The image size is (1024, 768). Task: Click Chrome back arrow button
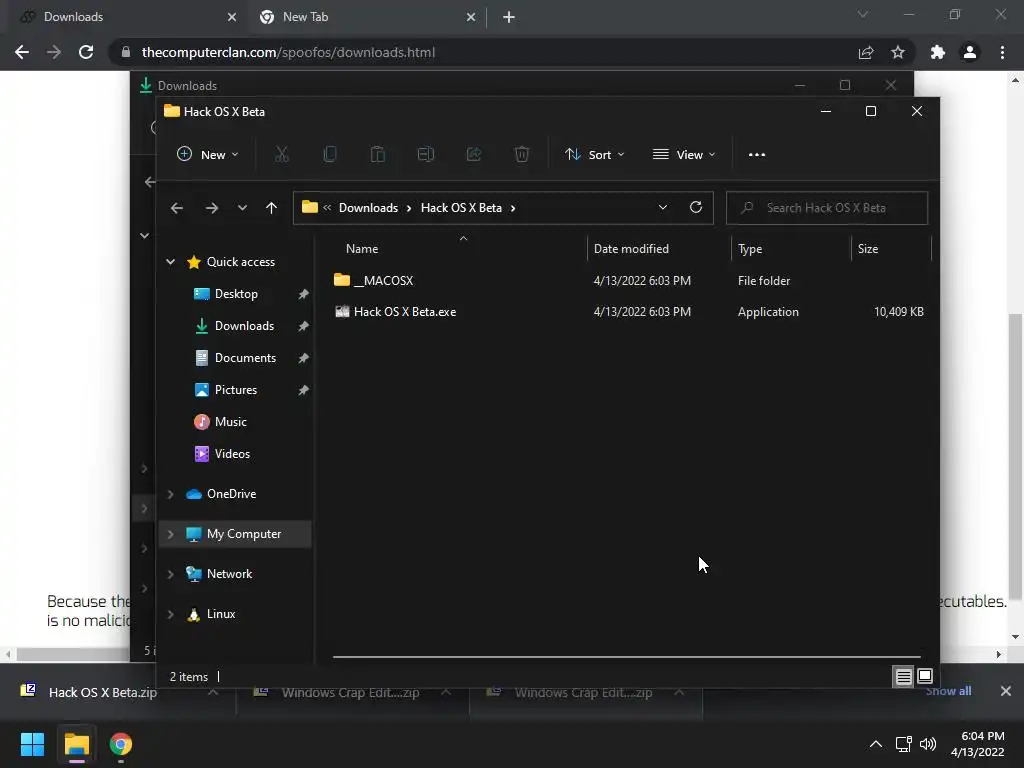(22, 52)
